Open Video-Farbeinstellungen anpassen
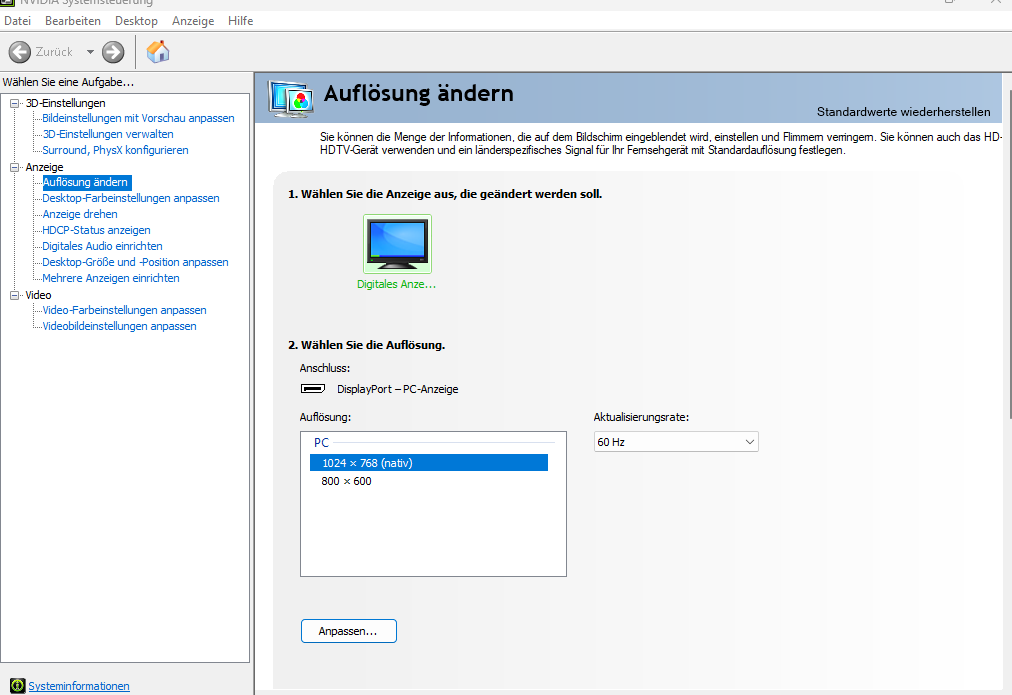Viewport: 1012px width, 695px height. coord(124,310)
